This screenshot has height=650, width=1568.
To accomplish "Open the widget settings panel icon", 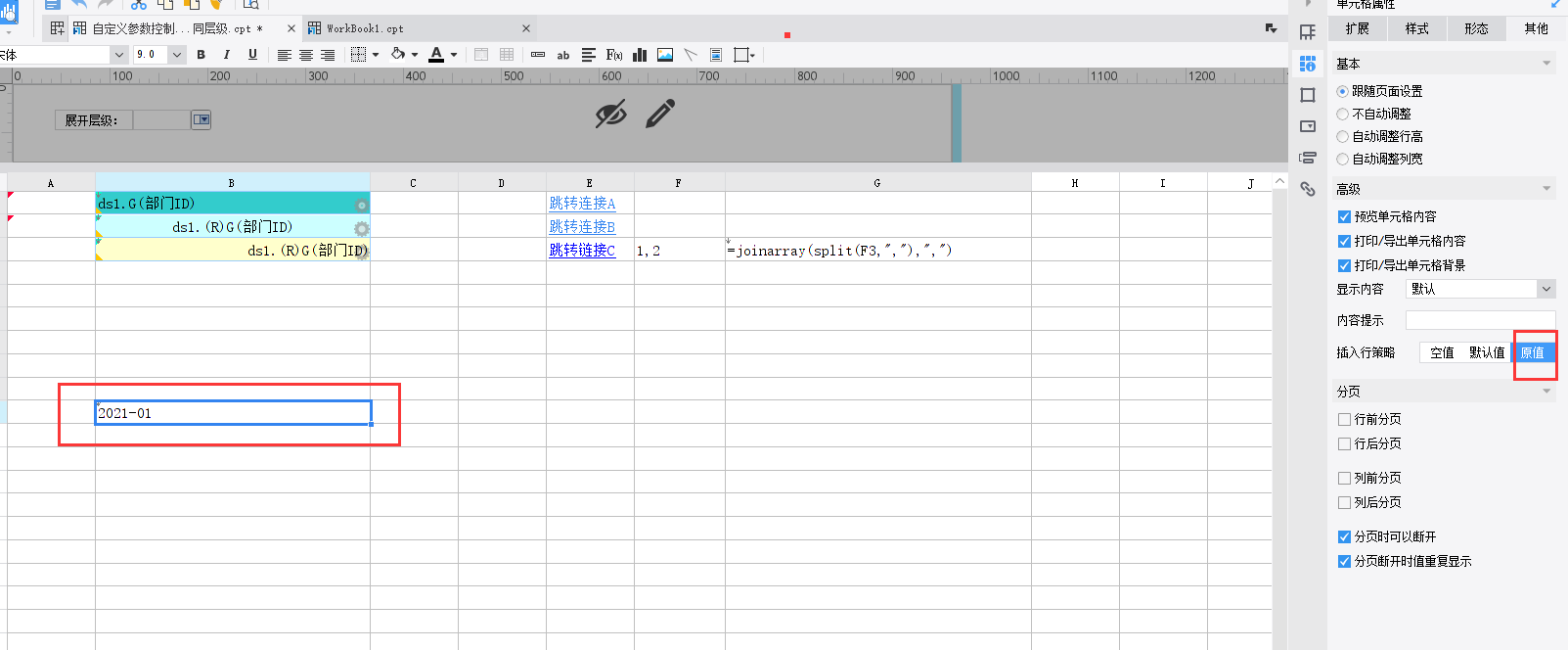I will pyautogui.click(x=1308, y=126).
